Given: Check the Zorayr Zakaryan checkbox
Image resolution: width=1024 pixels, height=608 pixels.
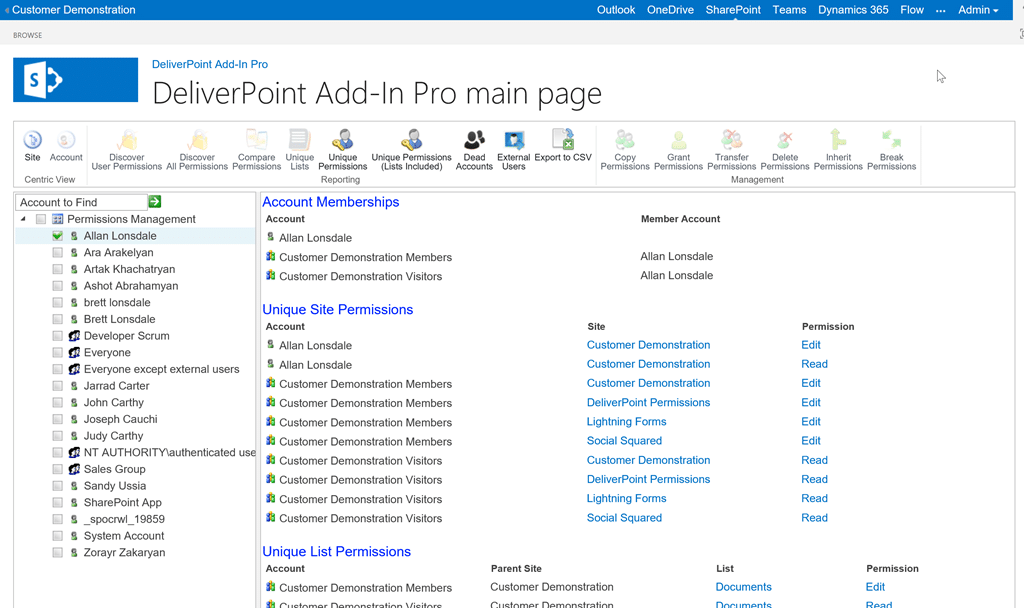Looking at the screenshot, I should (57, 552).
